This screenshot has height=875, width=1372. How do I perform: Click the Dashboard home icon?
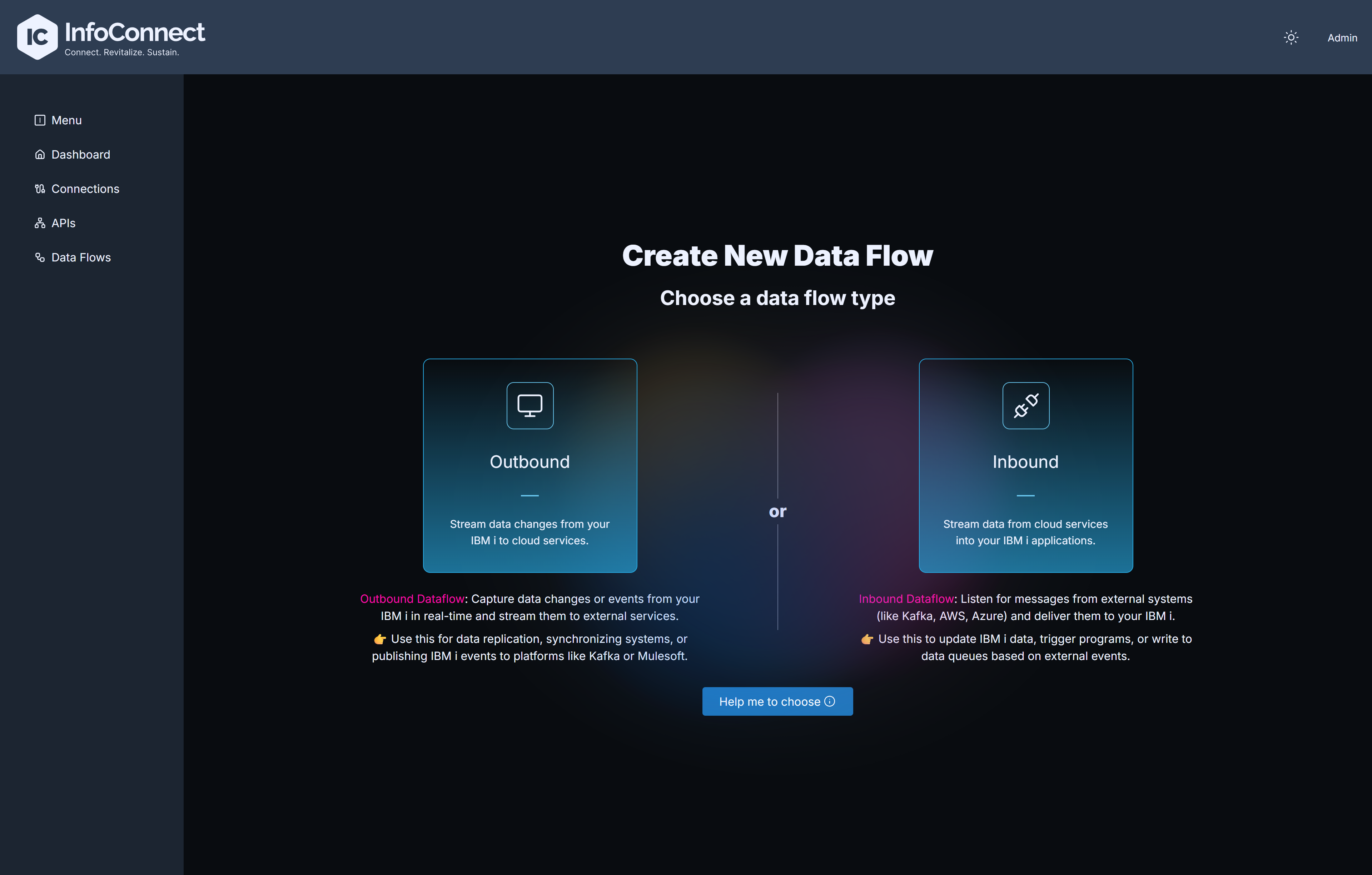(x=40, y=154)
